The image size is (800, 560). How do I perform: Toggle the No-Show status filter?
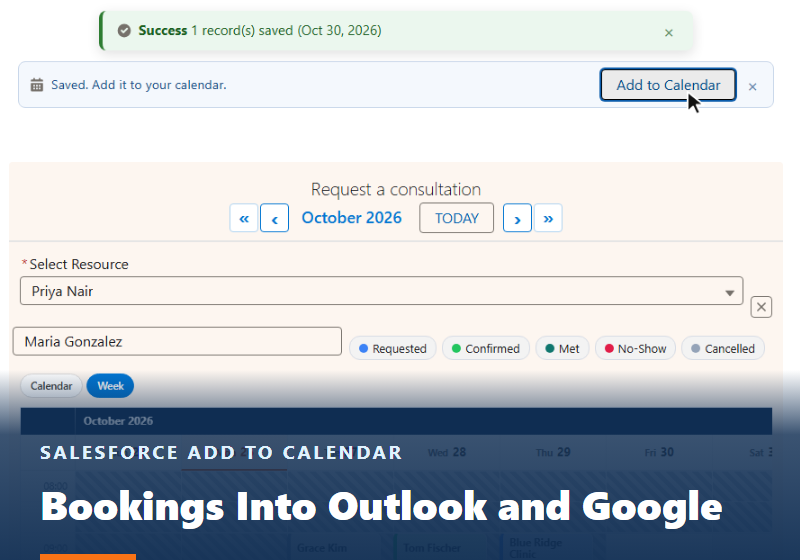click(x=635, y=348)
